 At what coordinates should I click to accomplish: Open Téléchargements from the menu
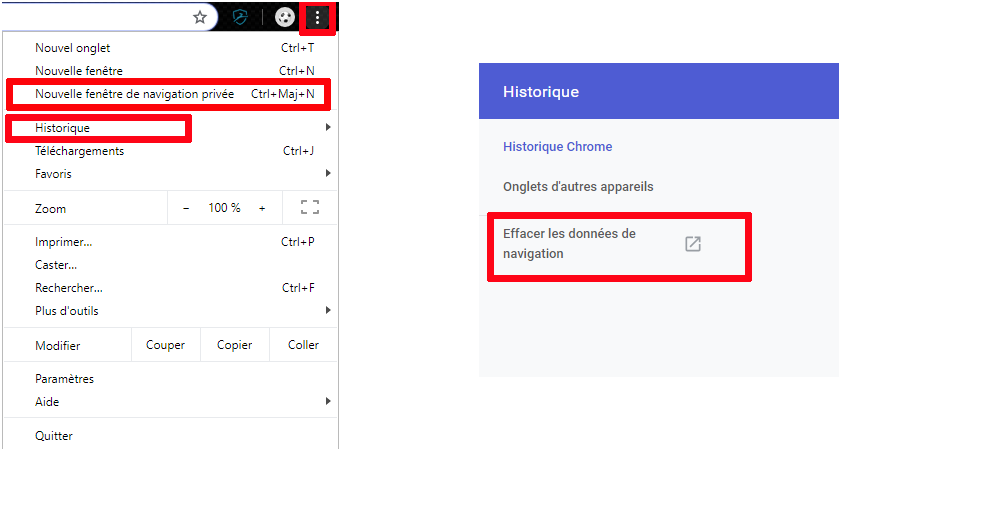(170, 151)
